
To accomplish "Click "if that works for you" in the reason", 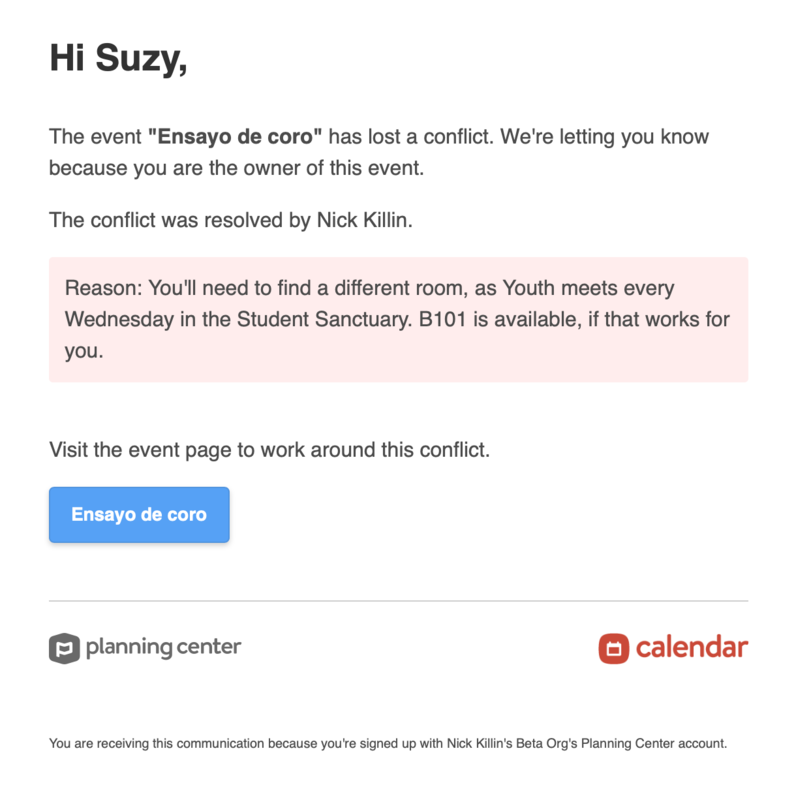I will coord(640,320).
